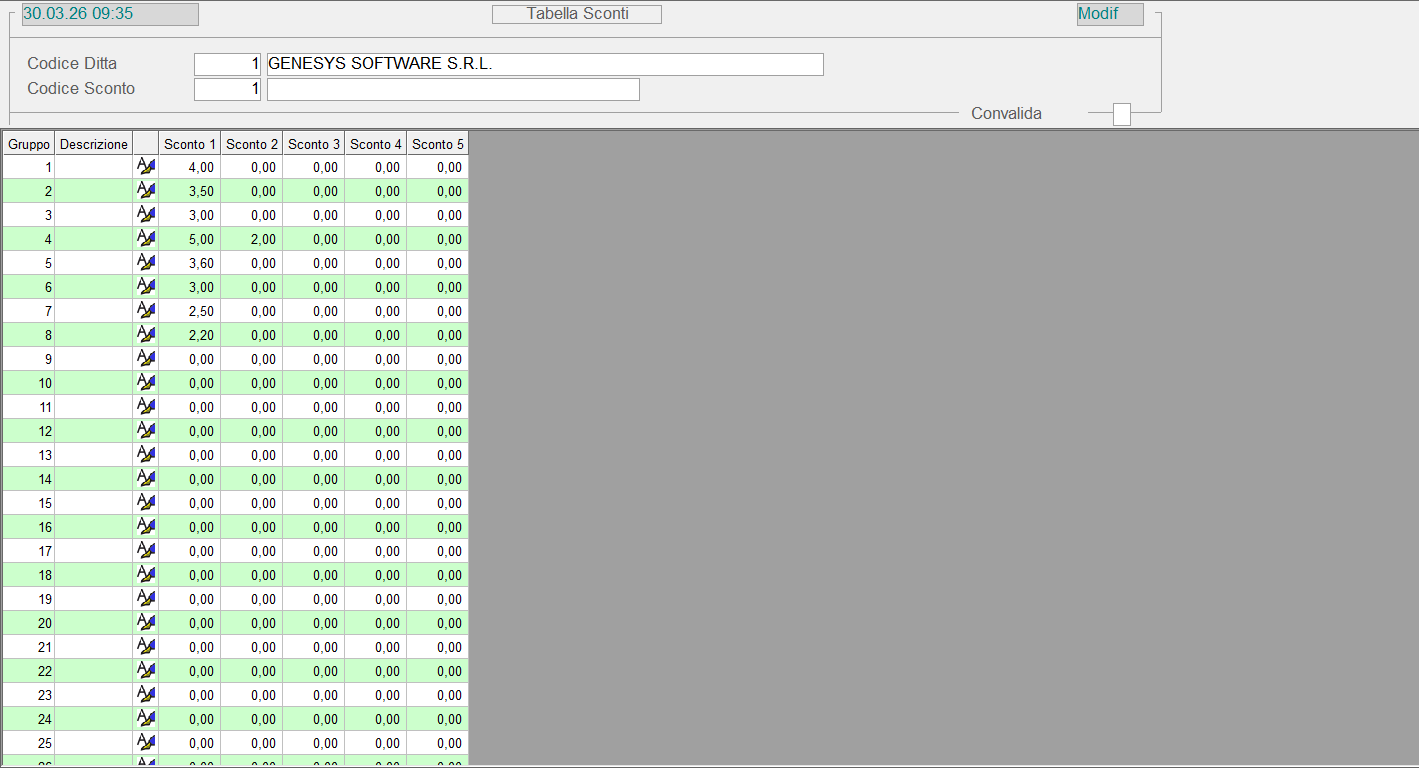The width and height of the screenshot is (1419, 768).
Task: Click the GENESYS SOFTWARE S.R.L. company name field
Action: coord(545,64)
